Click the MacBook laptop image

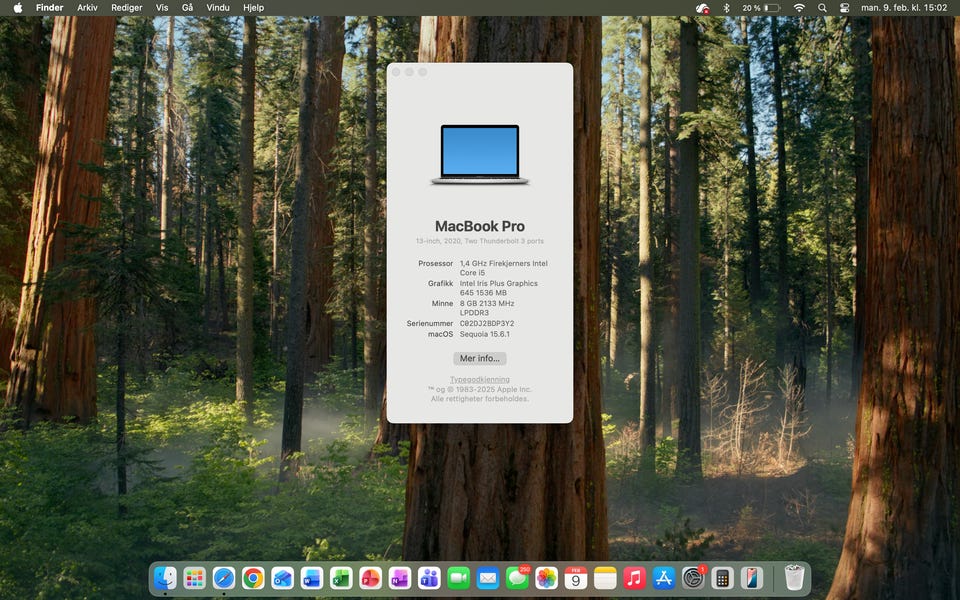click(x=479, y=154)
